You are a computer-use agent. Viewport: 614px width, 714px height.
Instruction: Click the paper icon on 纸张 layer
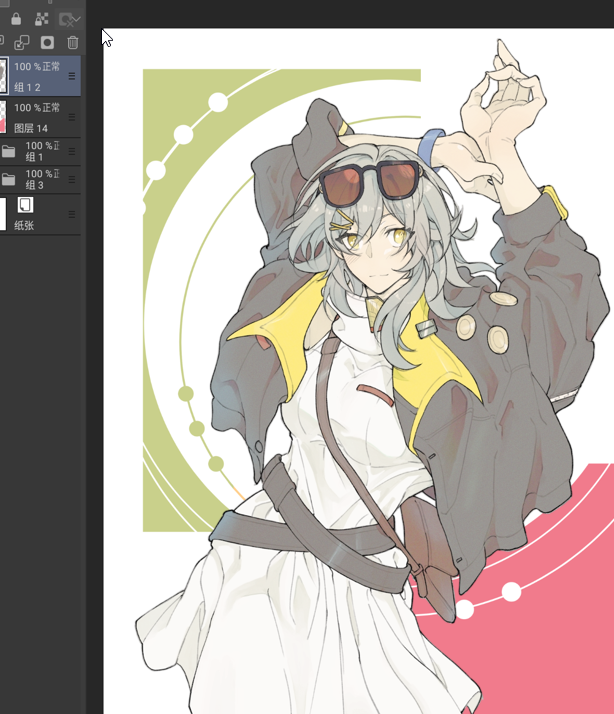pyautogui.click(x=25, y=205)
